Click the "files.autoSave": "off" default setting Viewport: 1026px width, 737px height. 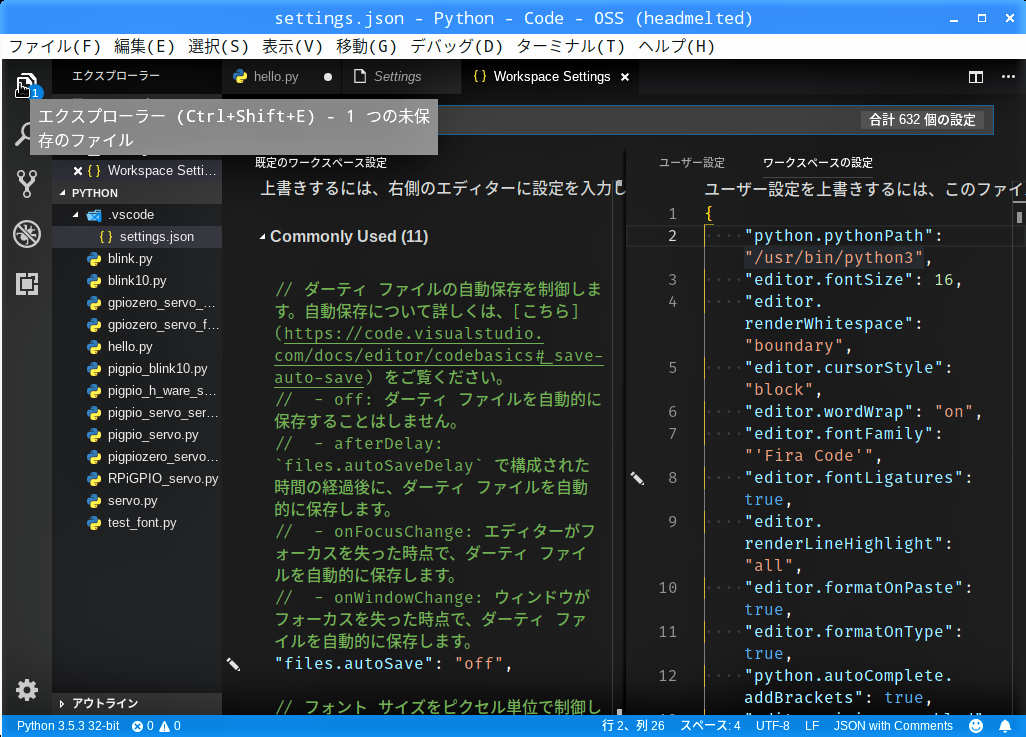click(x=393, y=664)
